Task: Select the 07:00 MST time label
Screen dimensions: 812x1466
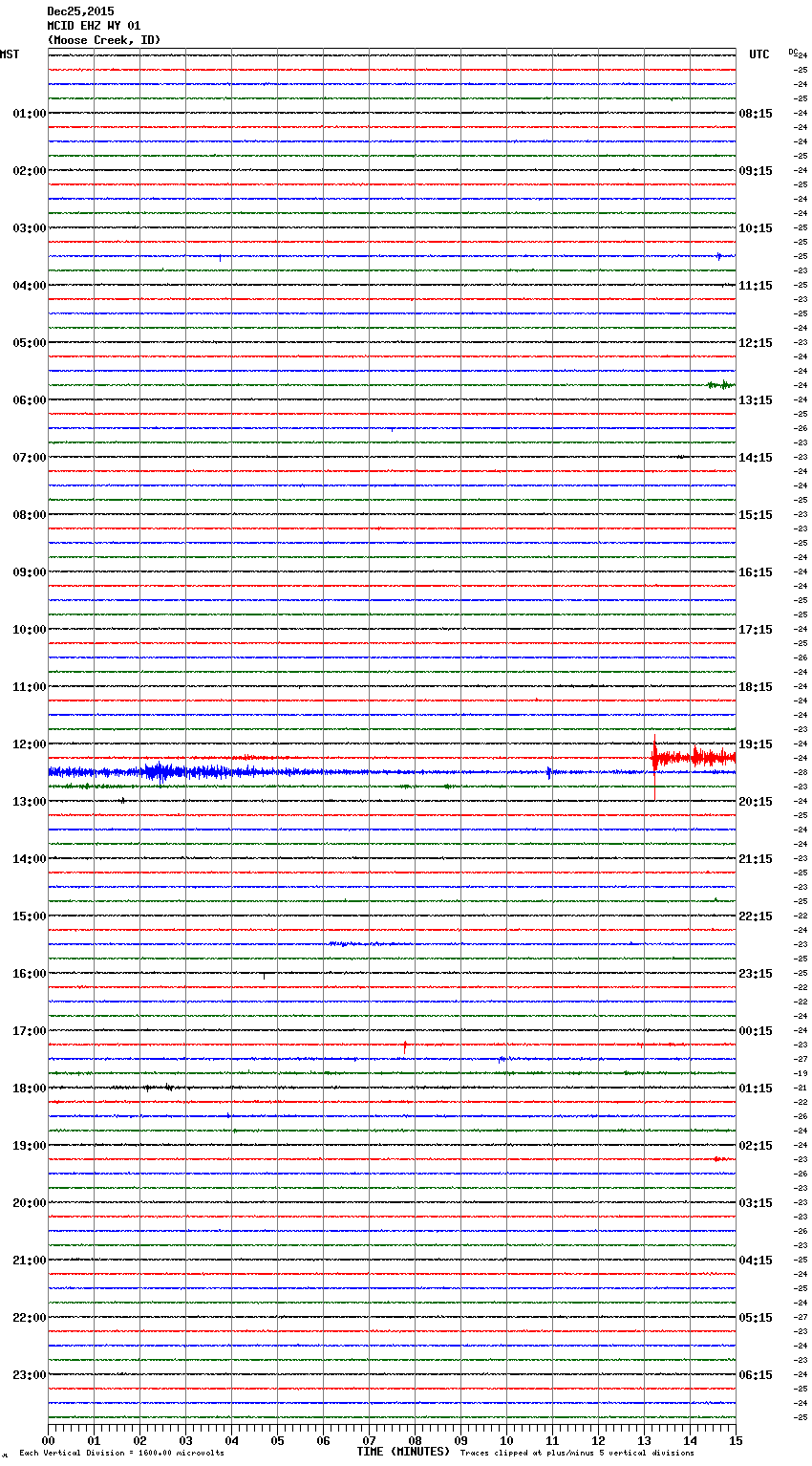Action: click(30, 458)
